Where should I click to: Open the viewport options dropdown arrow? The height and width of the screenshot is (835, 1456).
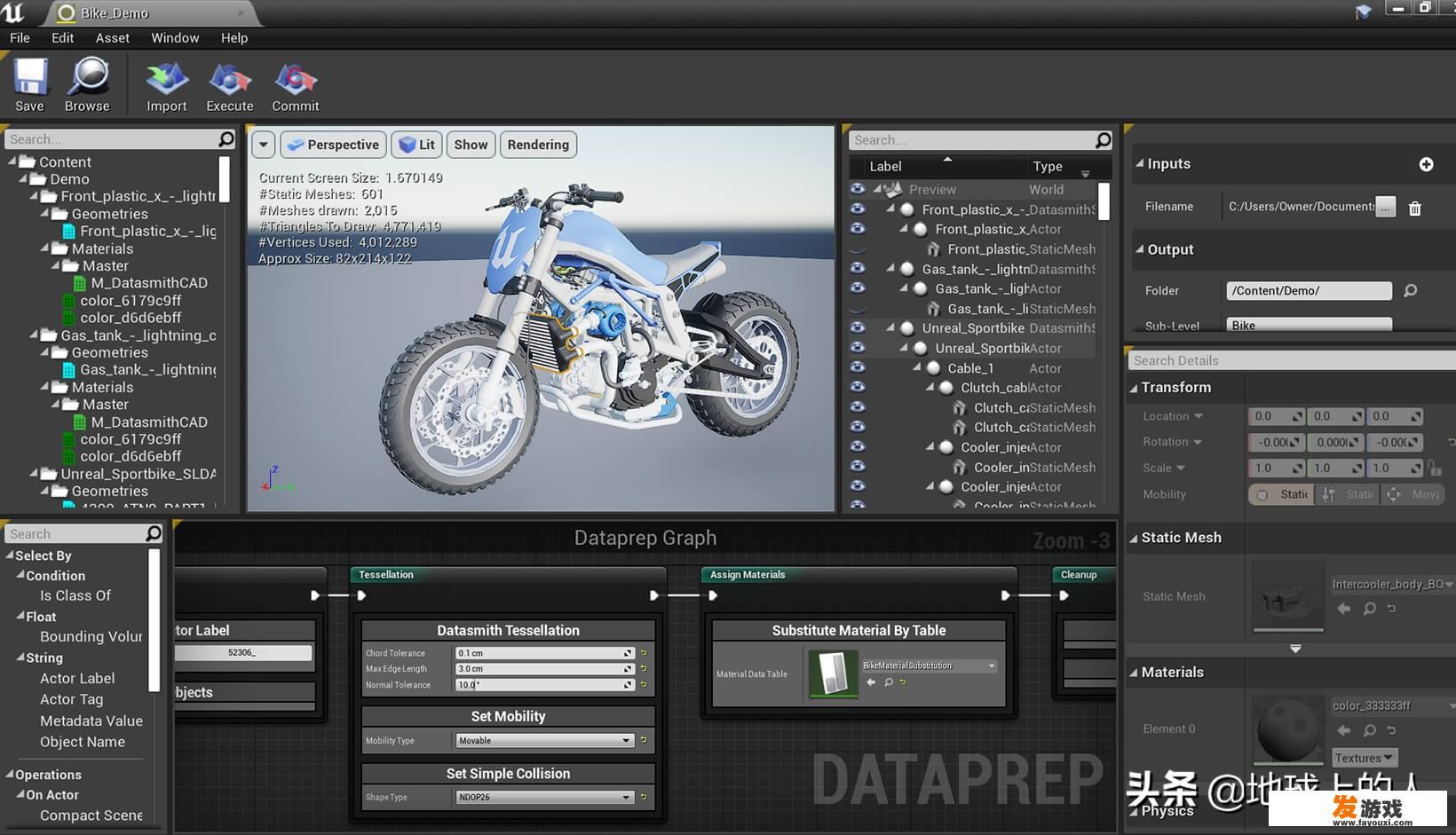pyautogui.click(x=263, y=145)
